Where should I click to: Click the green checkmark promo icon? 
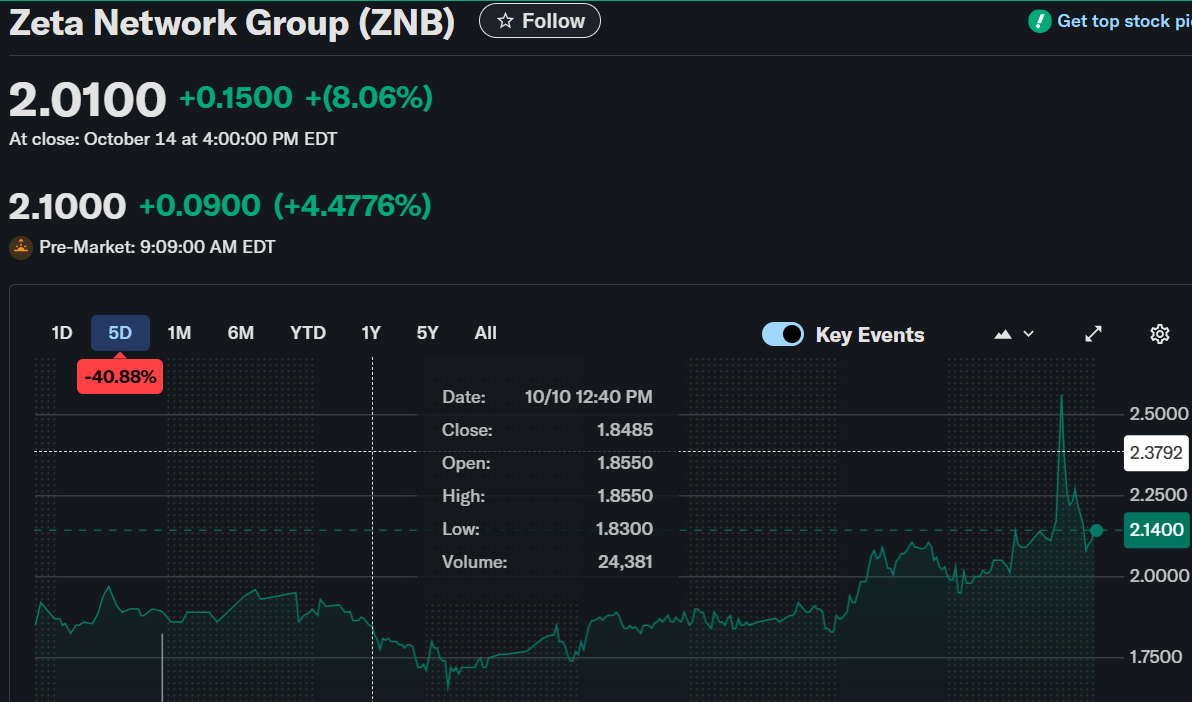pos(1040,21)
